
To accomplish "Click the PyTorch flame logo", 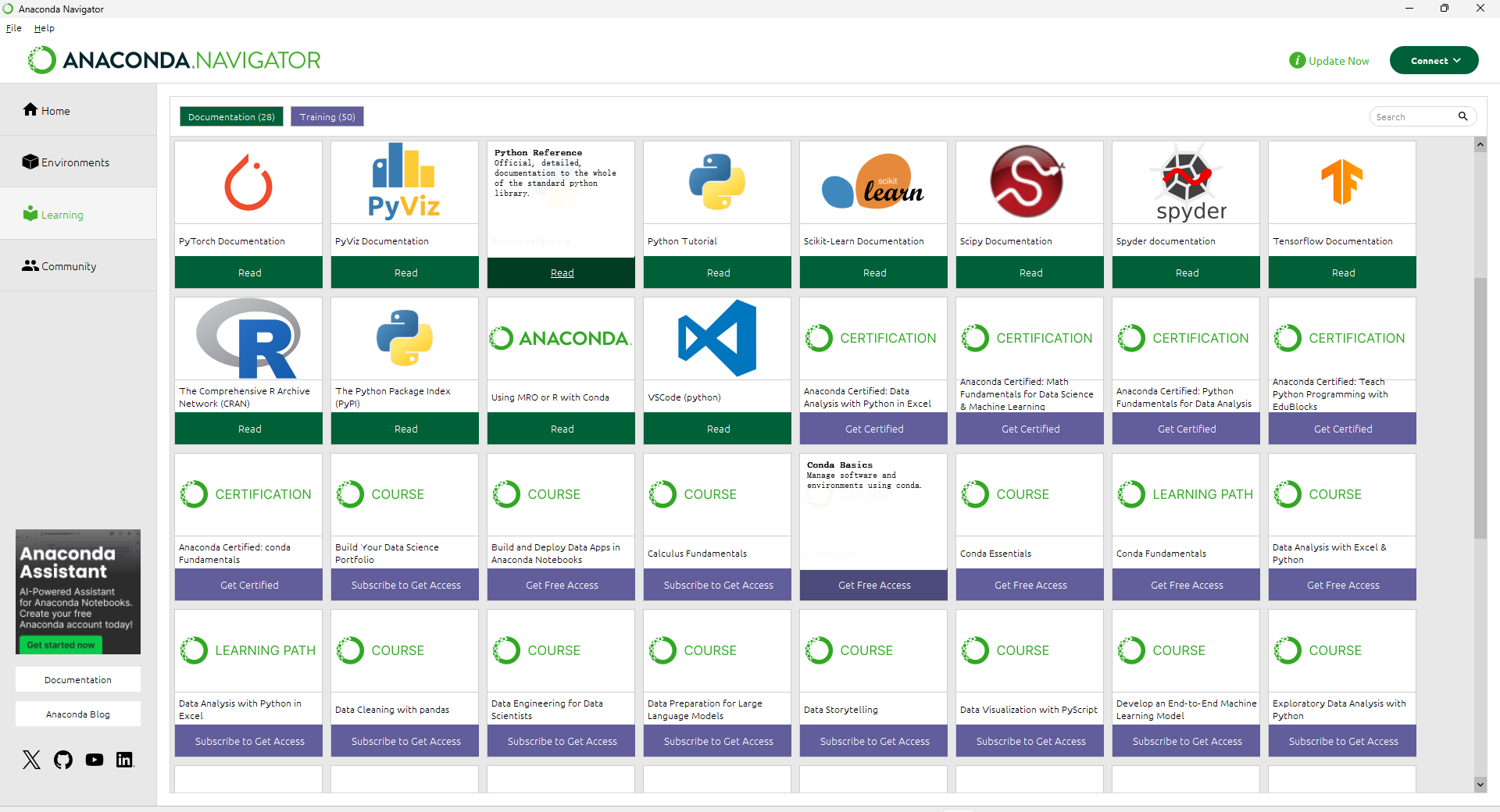I will (x=248, y=183).
